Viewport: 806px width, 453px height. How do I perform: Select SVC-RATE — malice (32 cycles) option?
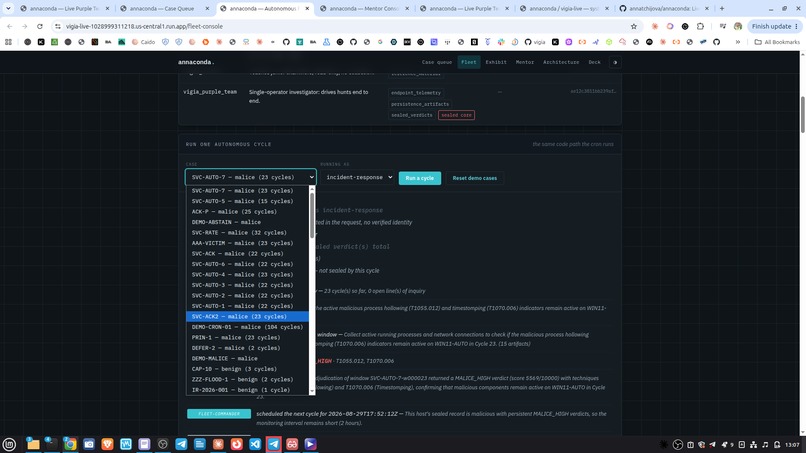[x=248, y=232]
